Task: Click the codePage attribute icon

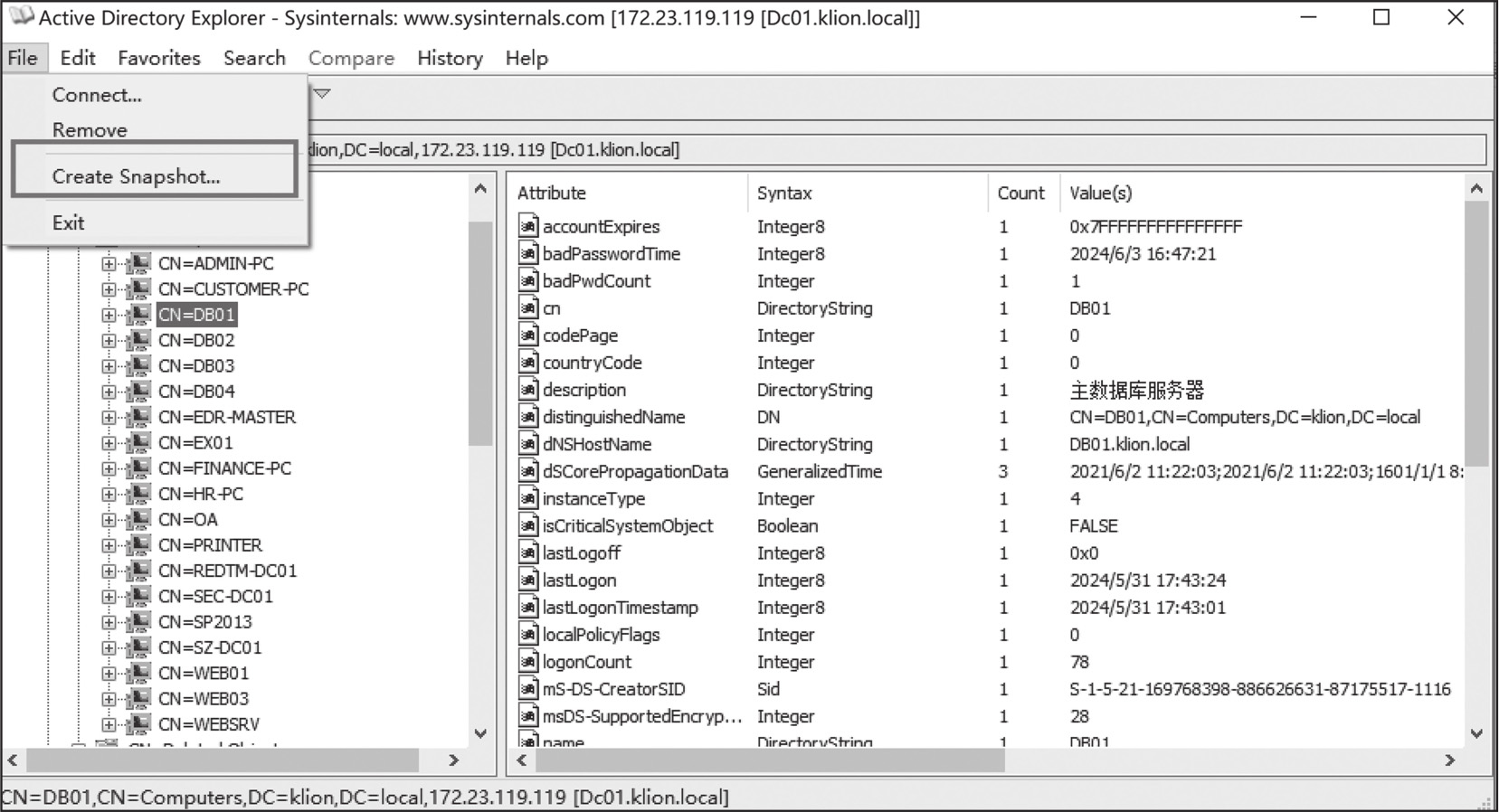Action: 528,335
